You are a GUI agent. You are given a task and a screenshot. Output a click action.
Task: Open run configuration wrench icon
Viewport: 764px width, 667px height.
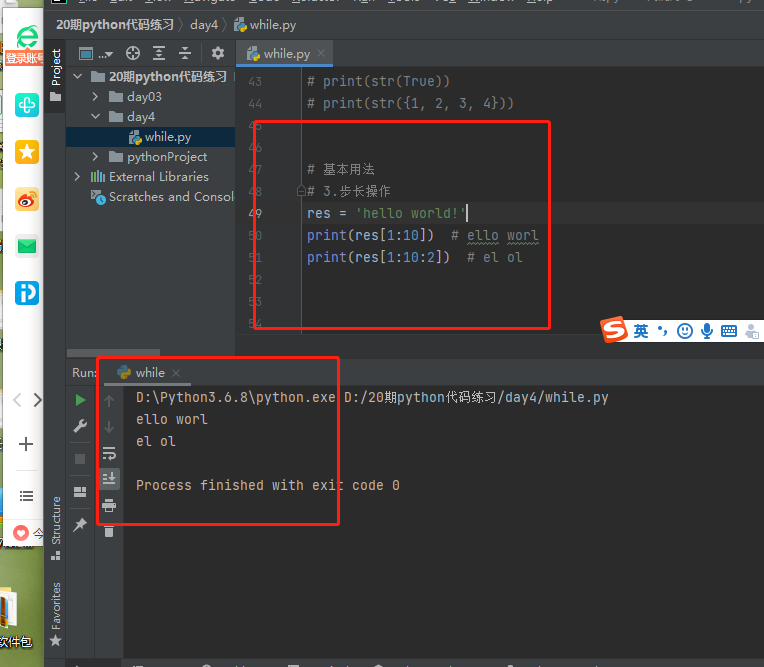click(80, 426)
